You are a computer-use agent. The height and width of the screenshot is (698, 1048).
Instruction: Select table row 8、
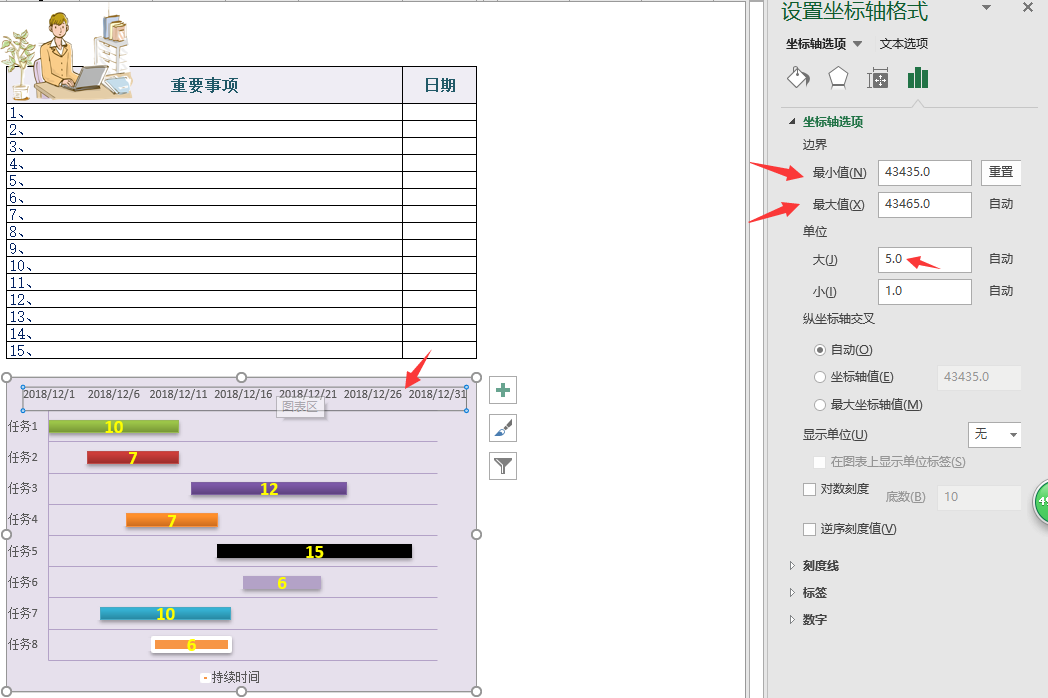[241, 231]
